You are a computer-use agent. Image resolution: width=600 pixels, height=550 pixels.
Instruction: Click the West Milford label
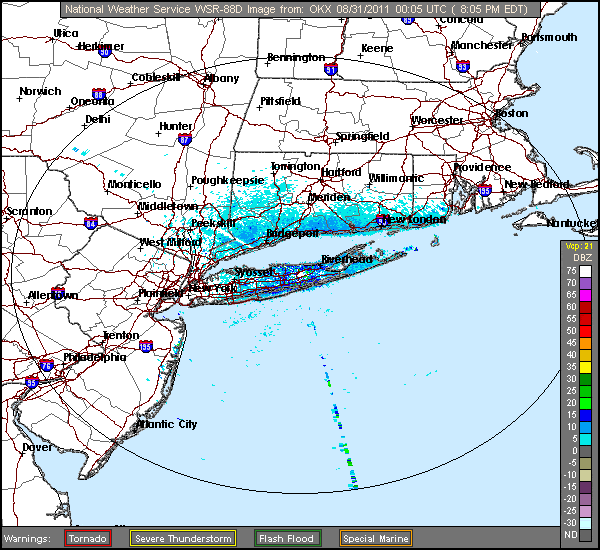click(x=170, y=242)
